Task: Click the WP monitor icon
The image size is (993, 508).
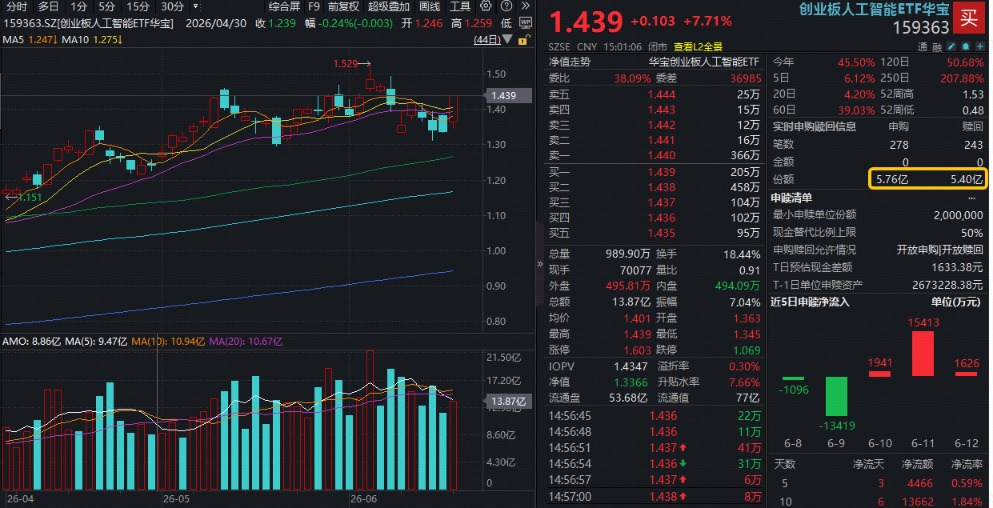Action: [x=525, y=23]
